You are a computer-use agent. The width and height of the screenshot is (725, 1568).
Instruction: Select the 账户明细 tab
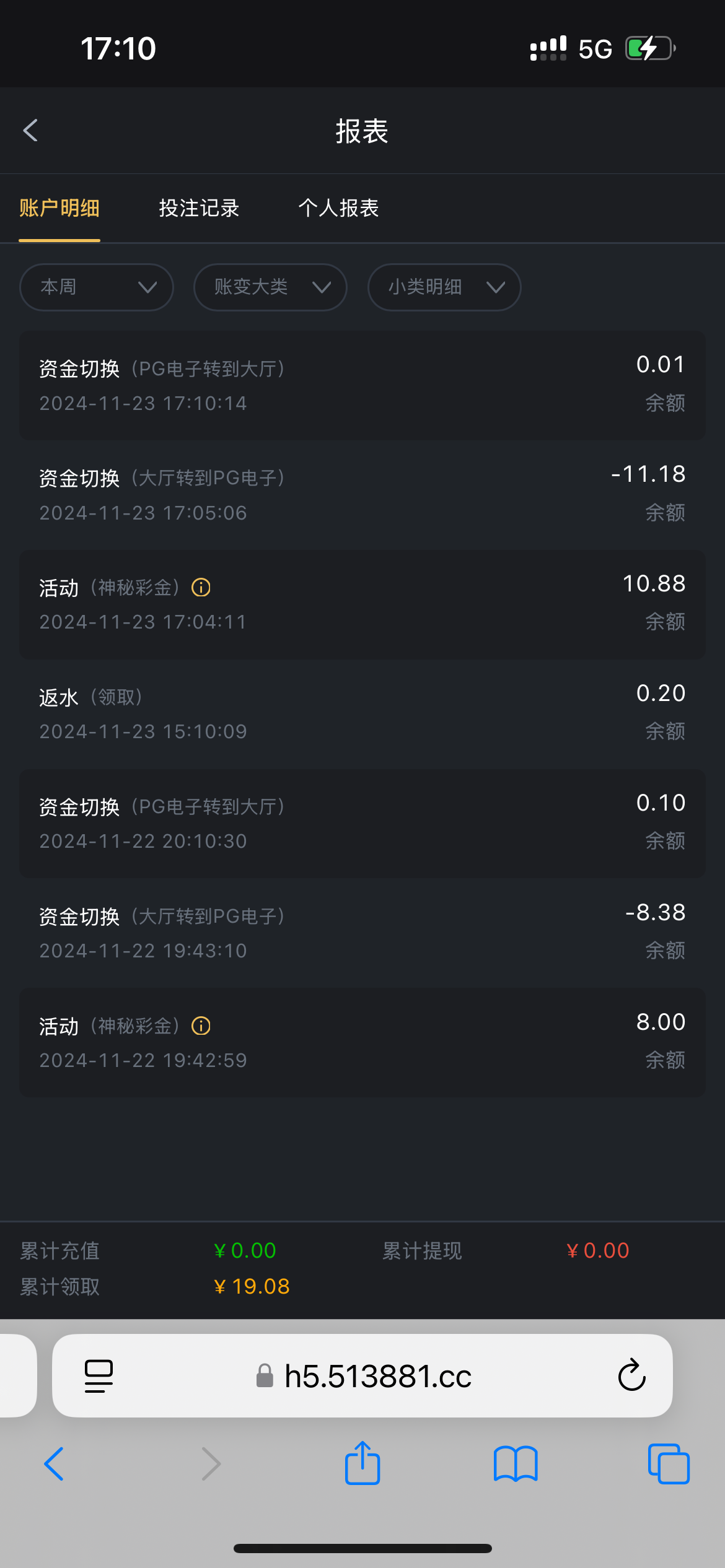point(59,208)
